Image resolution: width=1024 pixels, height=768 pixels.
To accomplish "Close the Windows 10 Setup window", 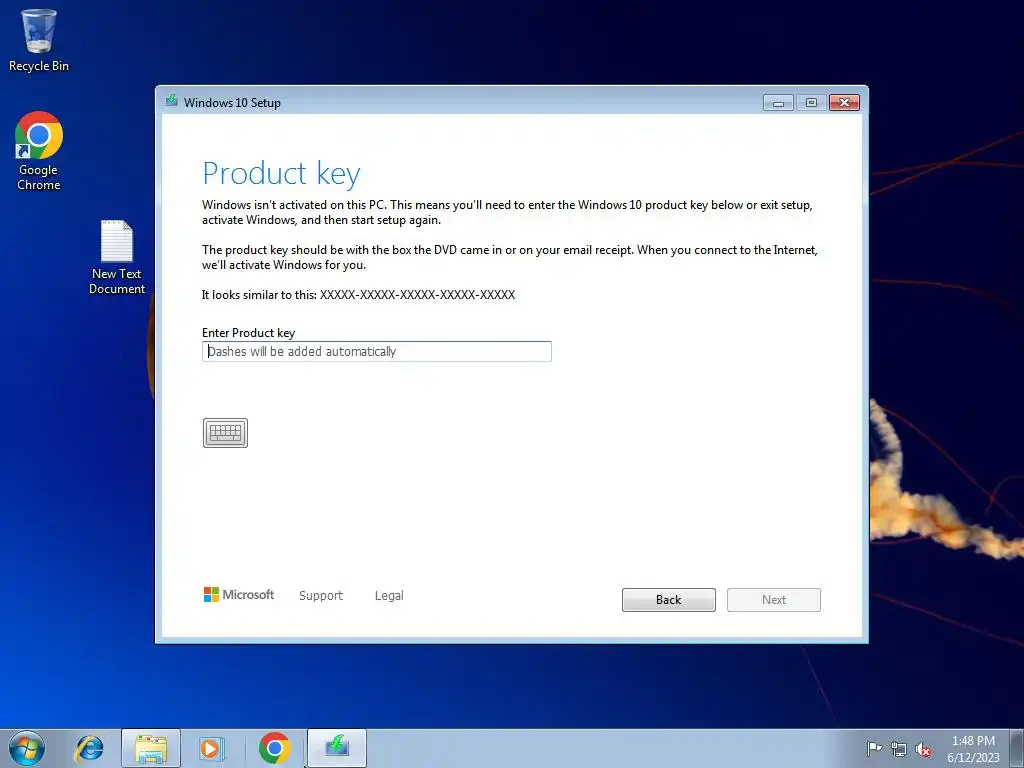I will point(844,103).
